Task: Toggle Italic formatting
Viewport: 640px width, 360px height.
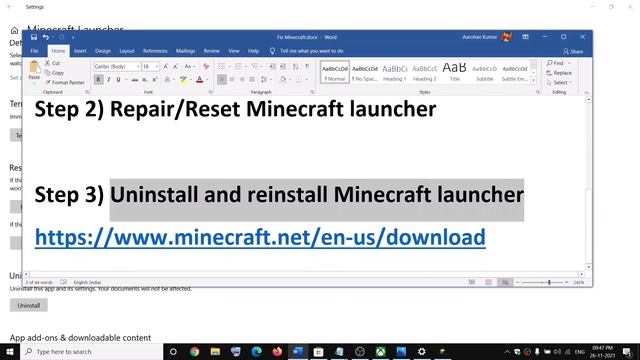Action: [109, 80]
